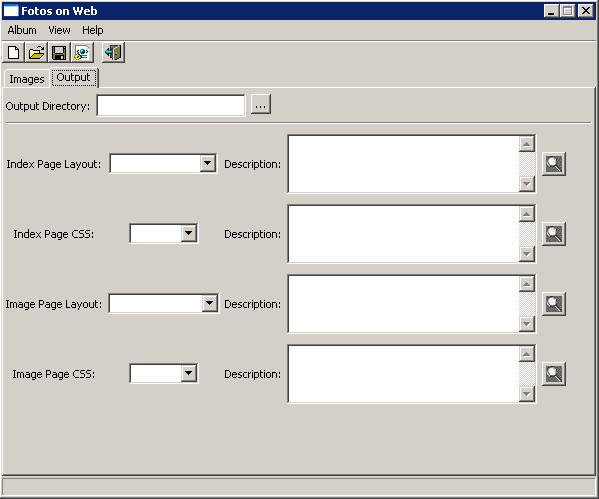Screen dimensions: 599x499
Task: Click down arrow of Index Layout description scrollbar
Action: point(526,184)
